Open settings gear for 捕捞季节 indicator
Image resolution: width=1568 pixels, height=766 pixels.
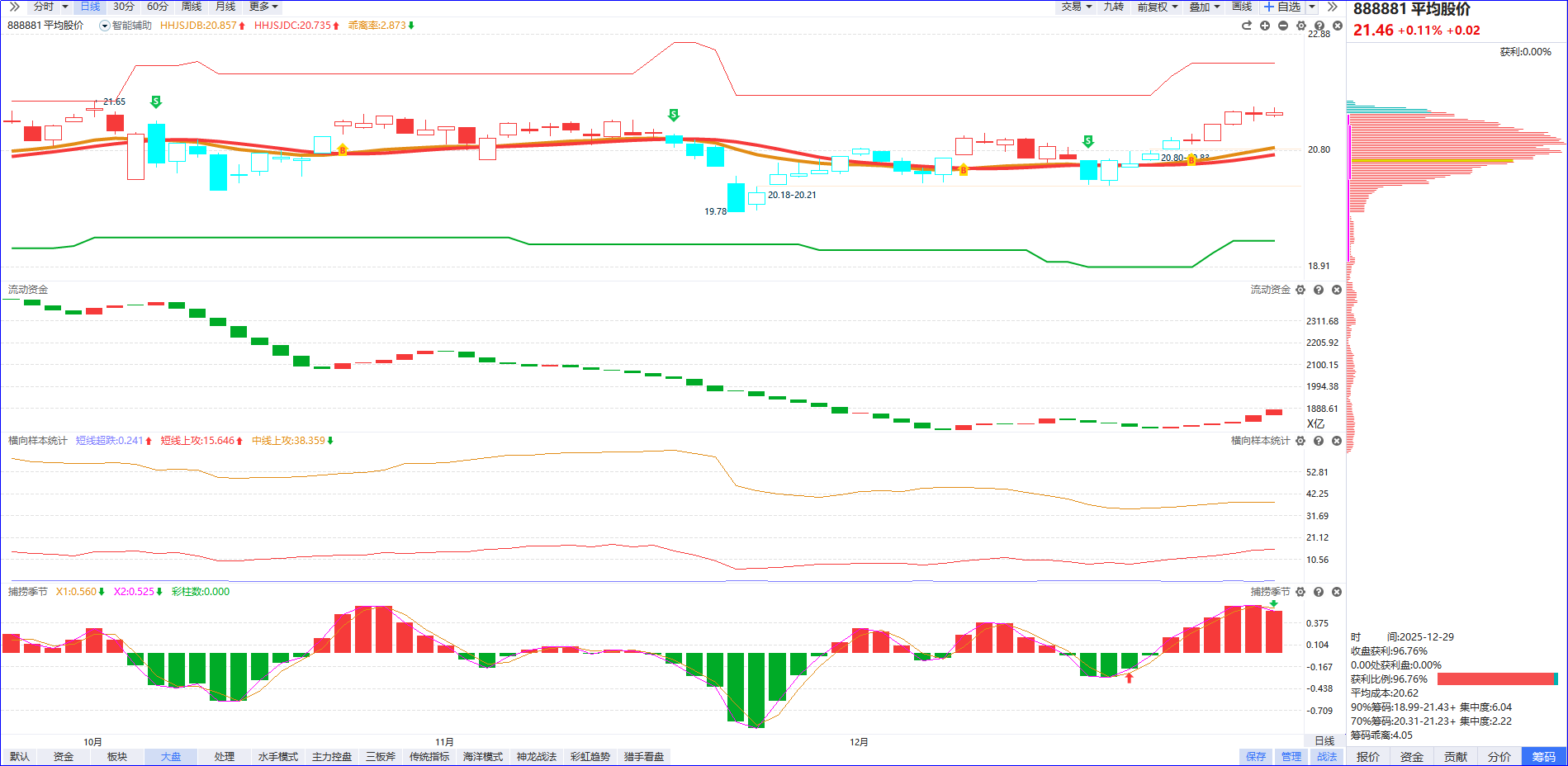coord(1300,592)
